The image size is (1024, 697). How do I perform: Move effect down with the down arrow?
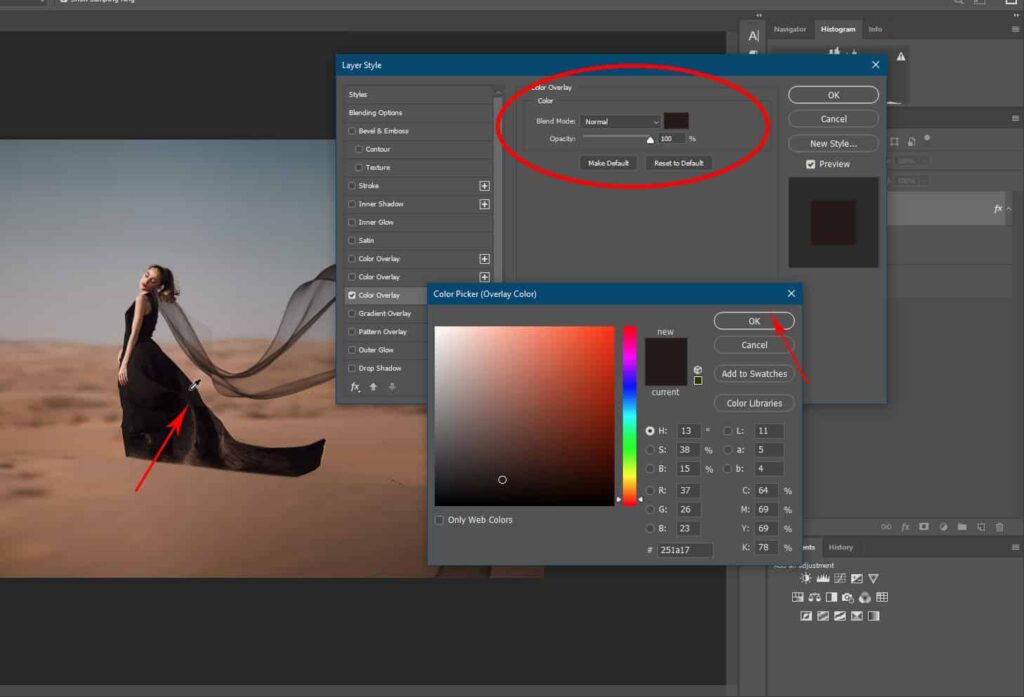pyautogui.click(x=392, y=387)
